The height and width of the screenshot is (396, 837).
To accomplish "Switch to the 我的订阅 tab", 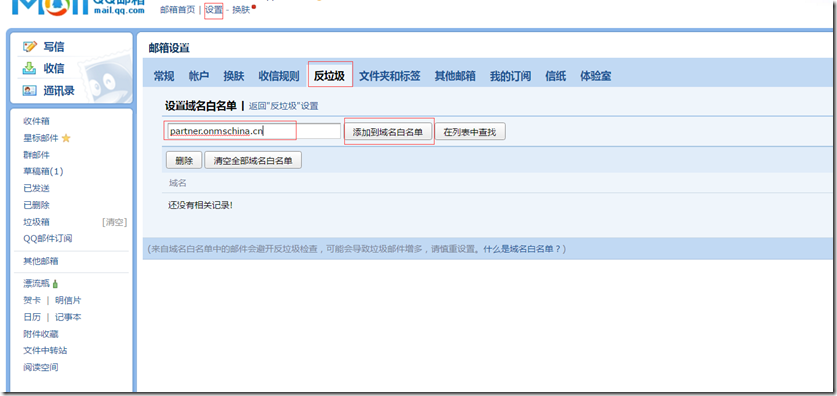I will pyautogui.click(x=510, y=76).
